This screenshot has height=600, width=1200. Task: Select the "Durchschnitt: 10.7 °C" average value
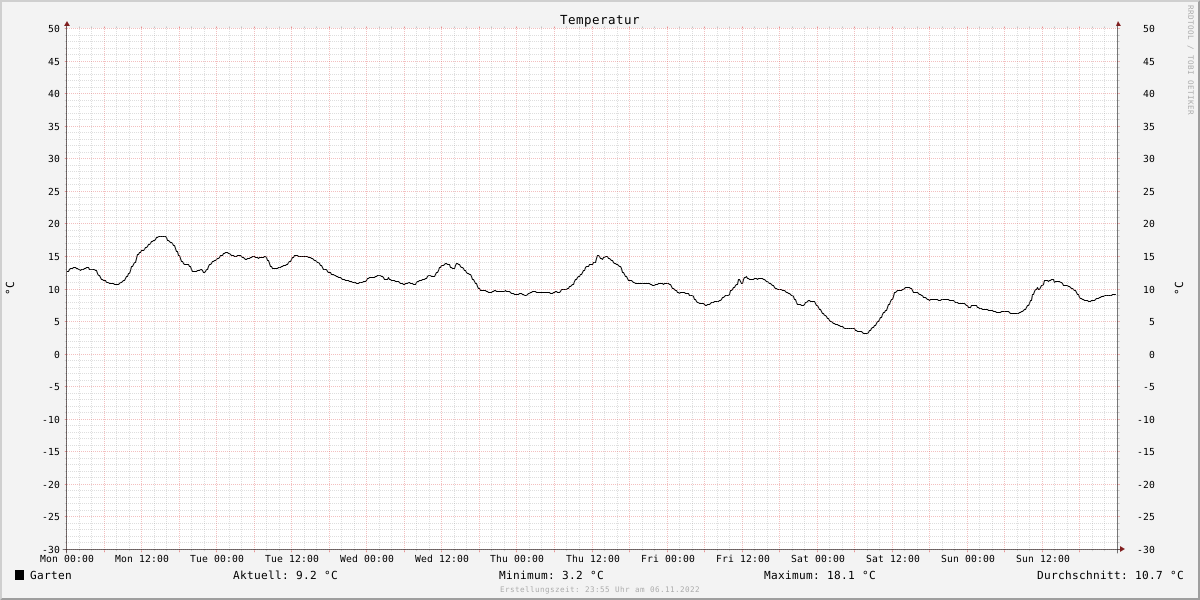[1110, 575]
